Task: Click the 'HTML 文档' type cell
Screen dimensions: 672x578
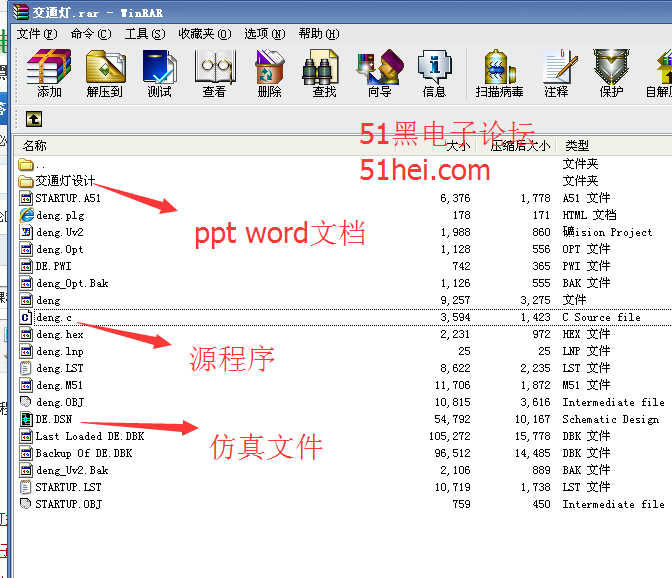Action: pos(589,215)
